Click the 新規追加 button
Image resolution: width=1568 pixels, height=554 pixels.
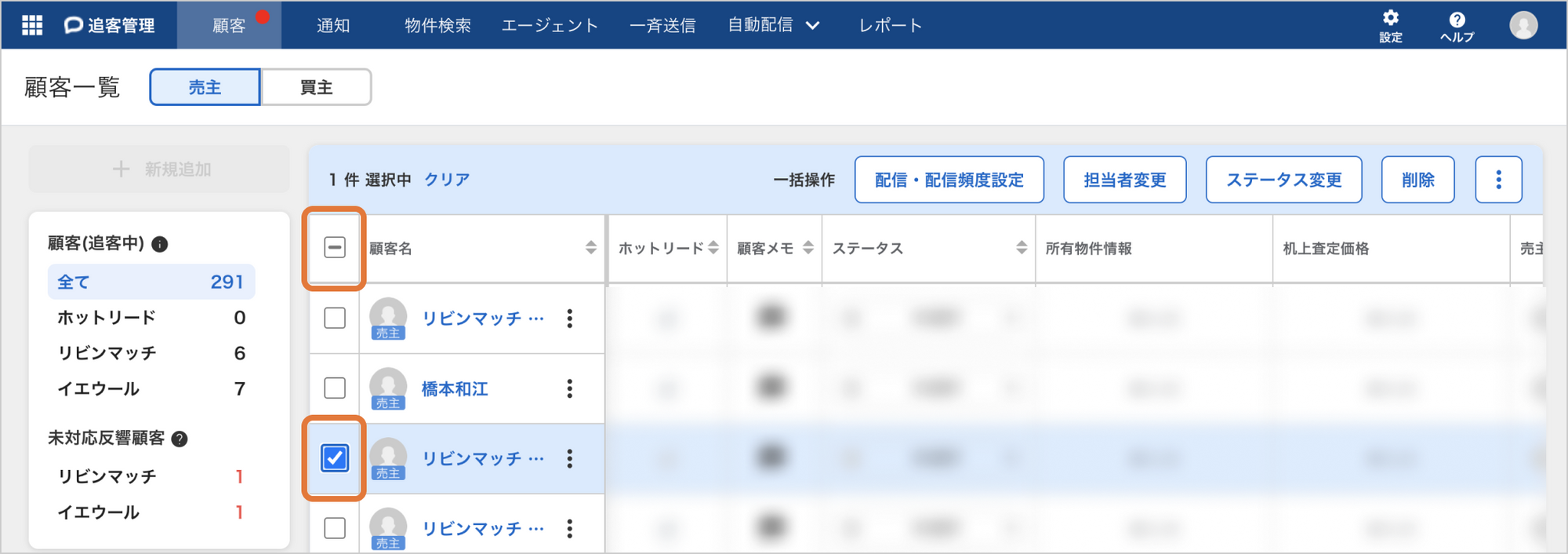tap(159, 169)
